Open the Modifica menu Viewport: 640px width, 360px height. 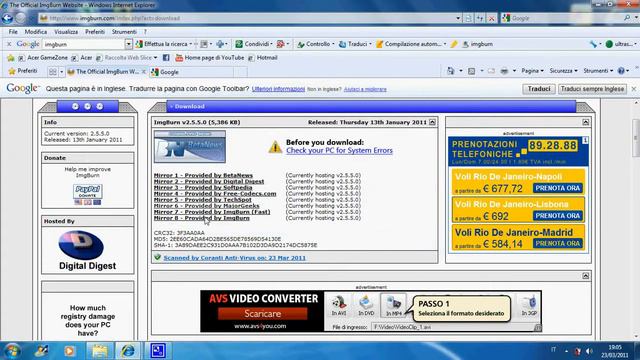coord(36,32)
